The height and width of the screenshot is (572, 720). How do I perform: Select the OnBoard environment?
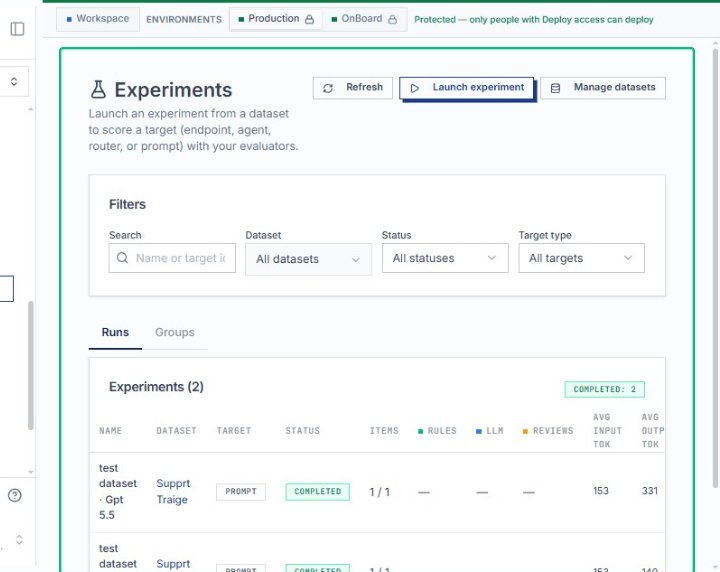point(364,19)
